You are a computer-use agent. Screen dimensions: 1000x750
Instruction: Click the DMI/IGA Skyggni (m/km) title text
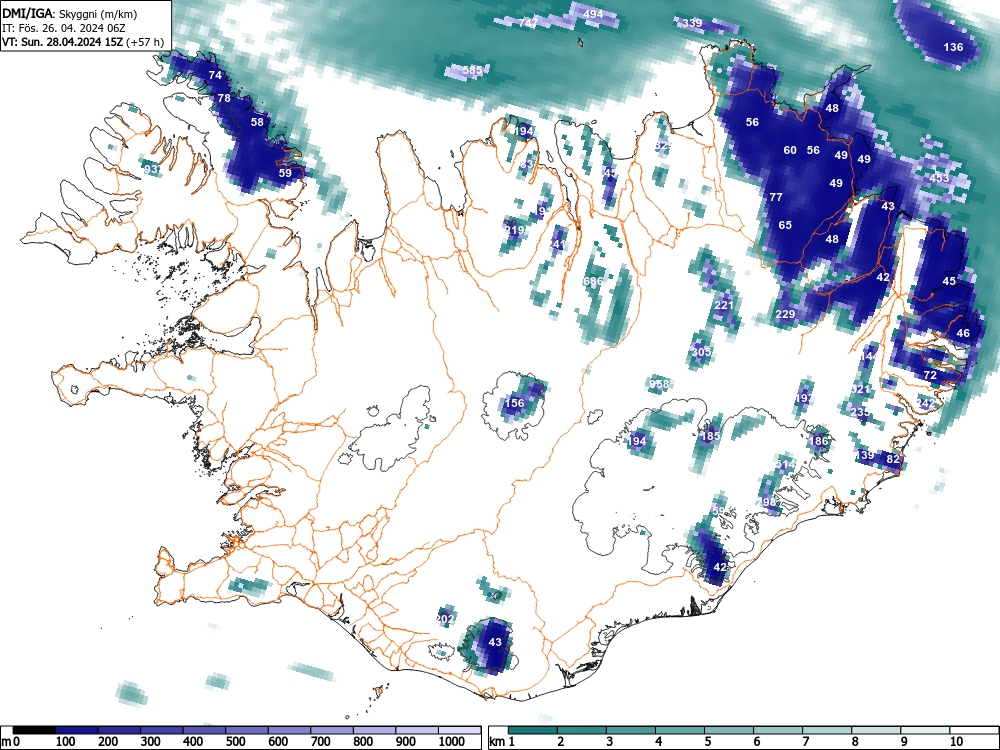[70, 13]
